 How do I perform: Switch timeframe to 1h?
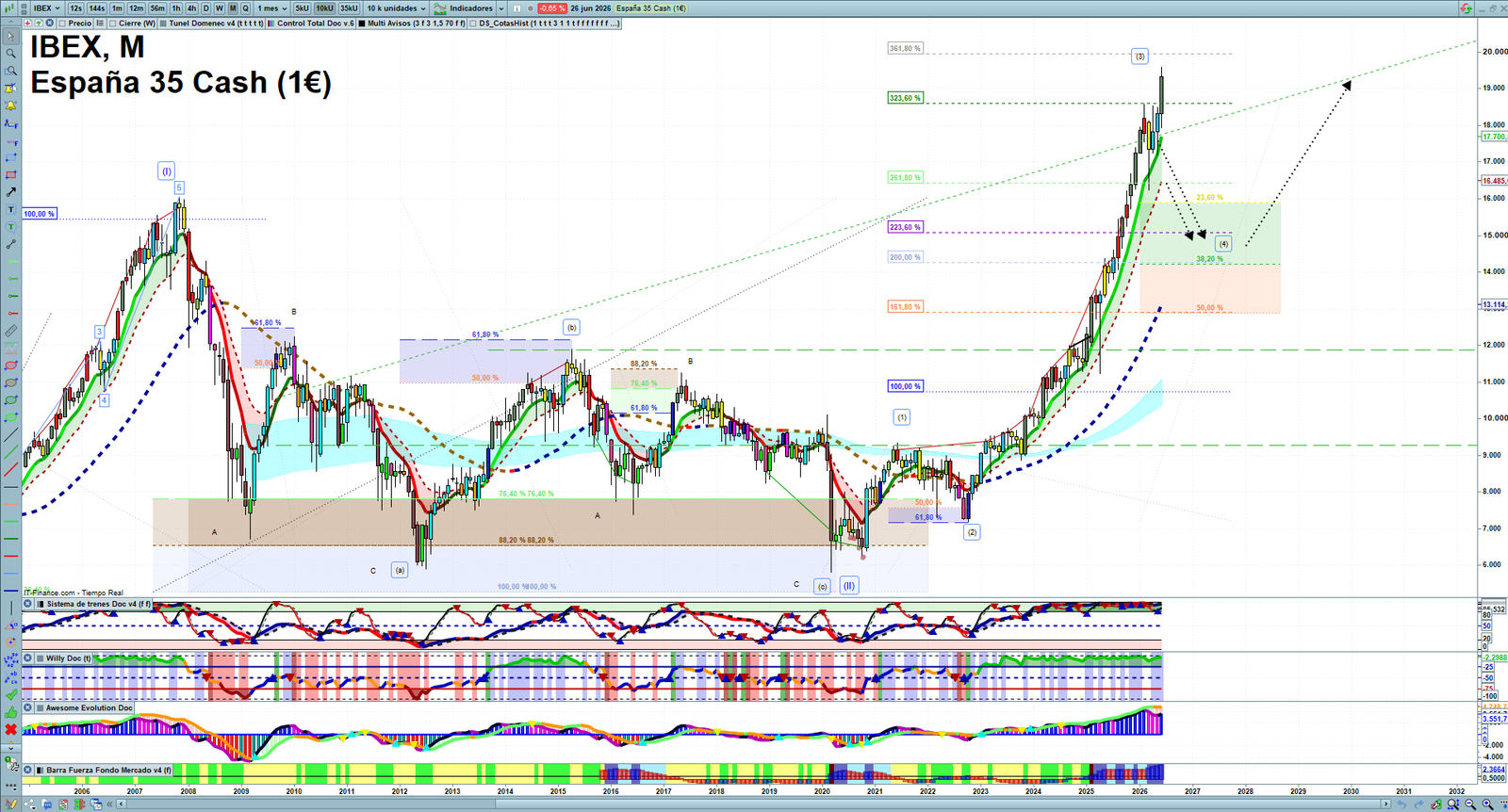[176, 8]
